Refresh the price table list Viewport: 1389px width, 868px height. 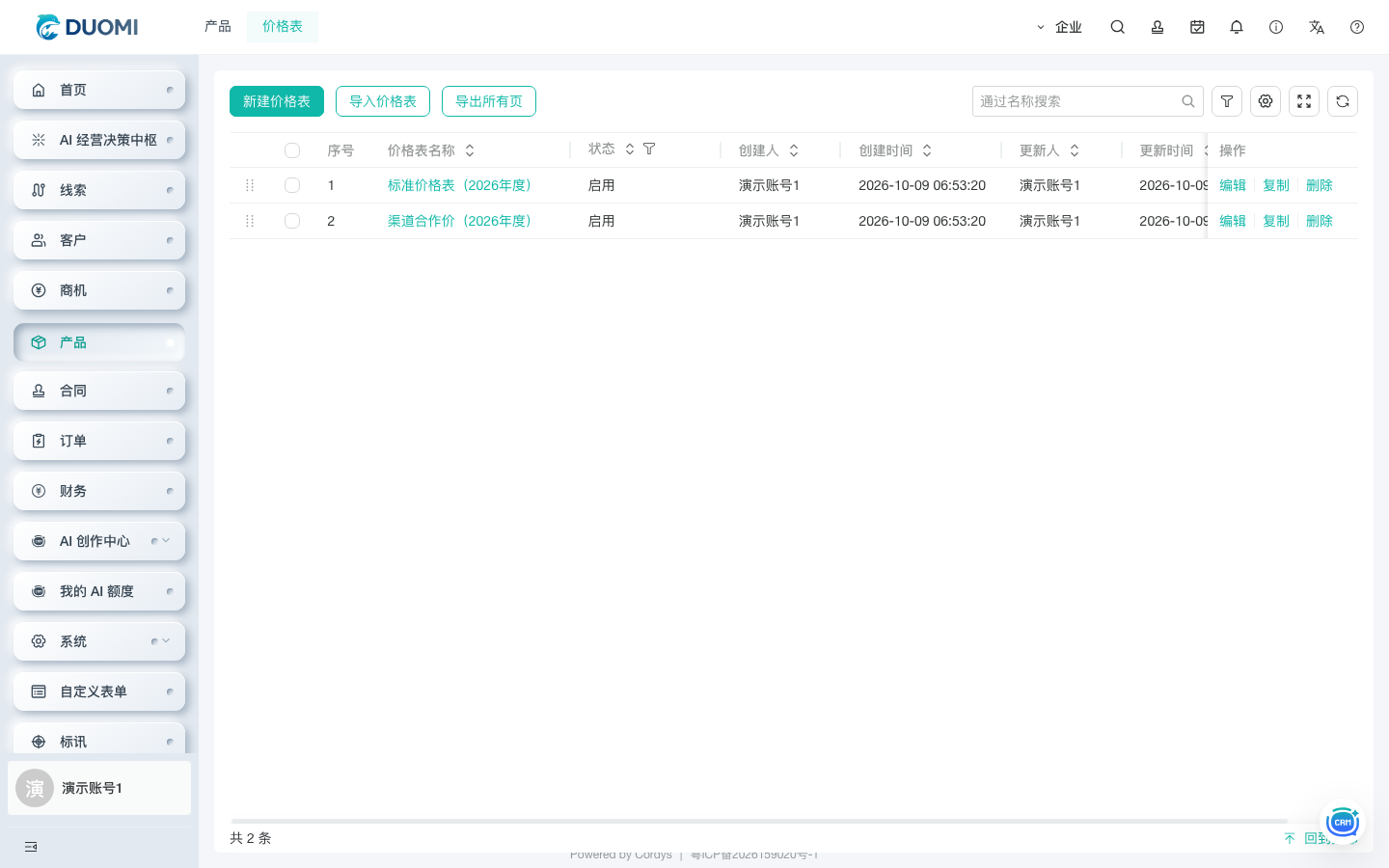pyautogui.click(x=1343, y=101)
